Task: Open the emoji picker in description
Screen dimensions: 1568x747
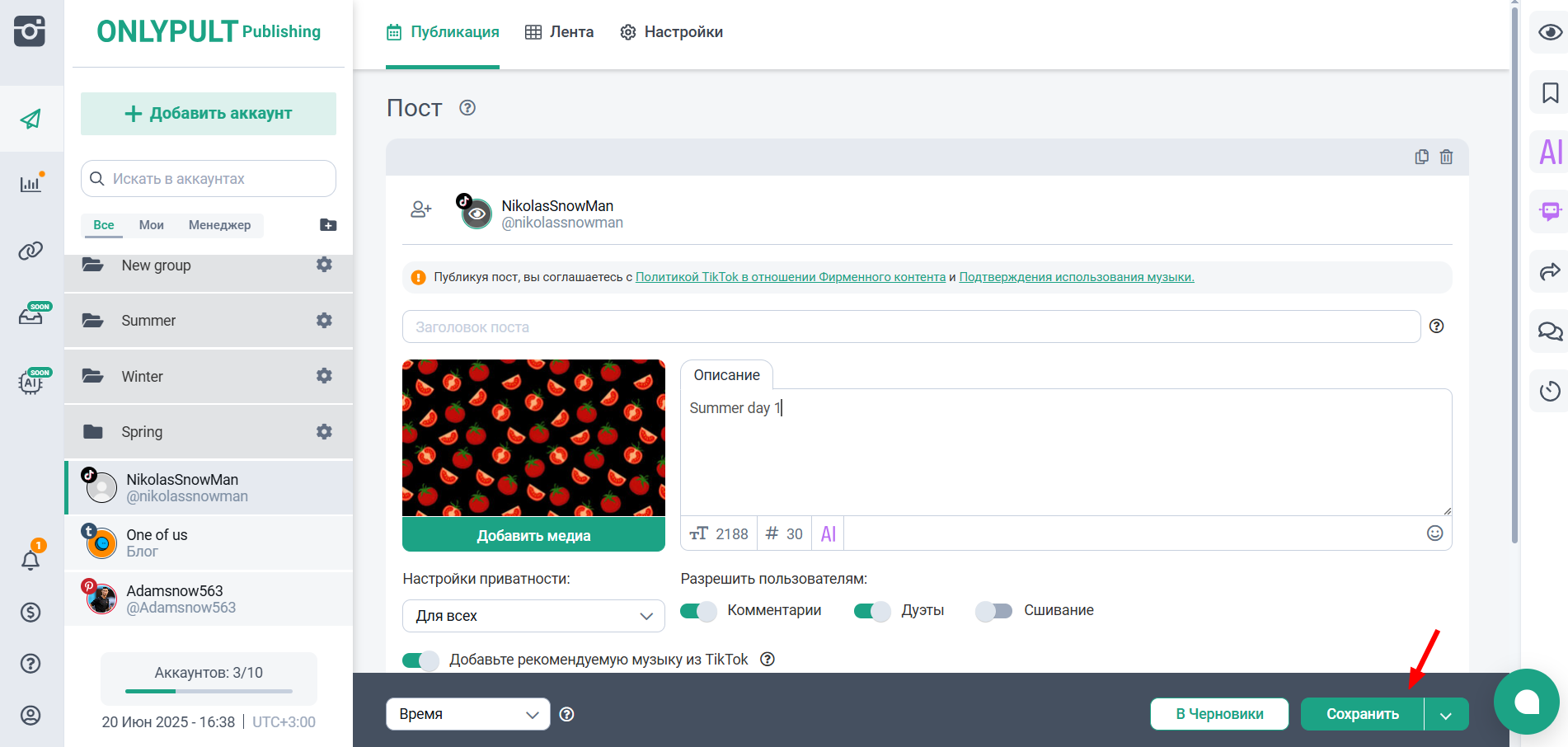Action: point(1434,533)
